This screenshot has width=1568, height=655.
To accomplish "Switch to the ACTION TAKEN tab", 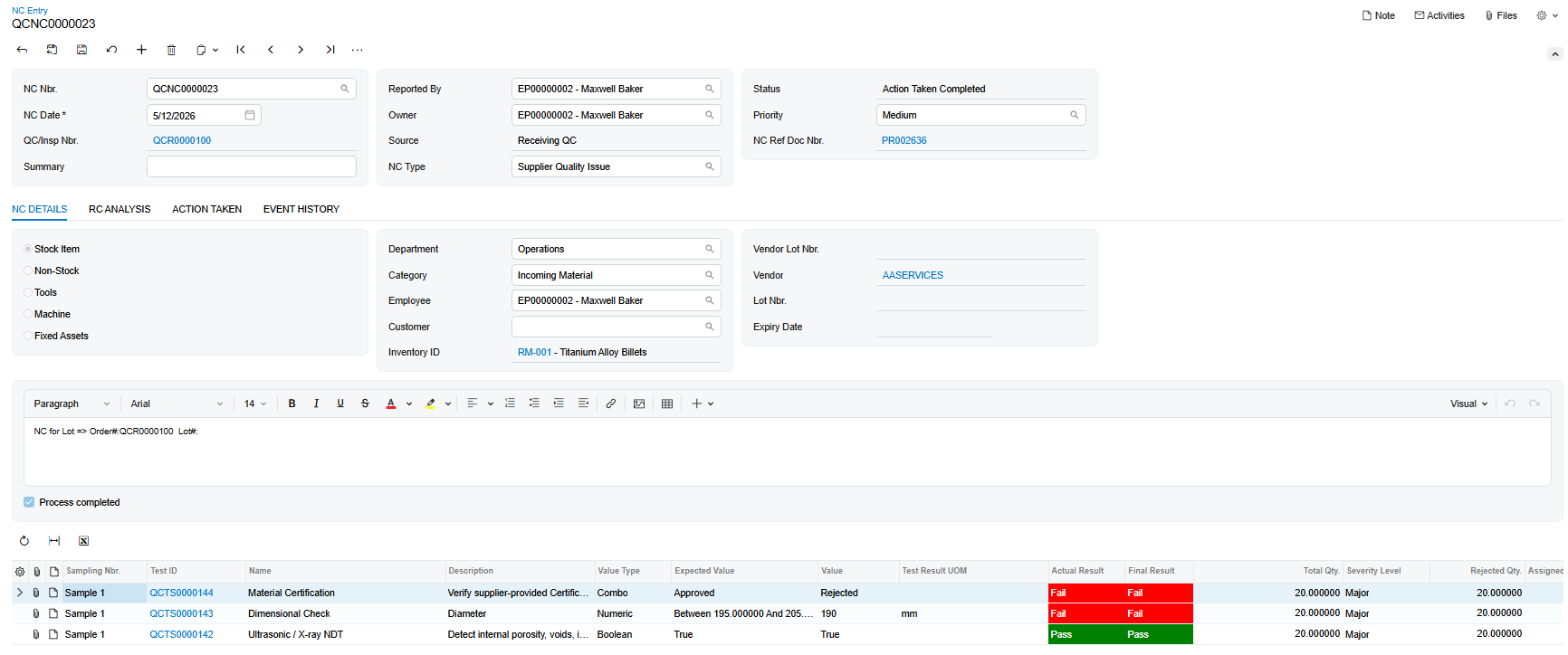I will (x=207, y=209).
